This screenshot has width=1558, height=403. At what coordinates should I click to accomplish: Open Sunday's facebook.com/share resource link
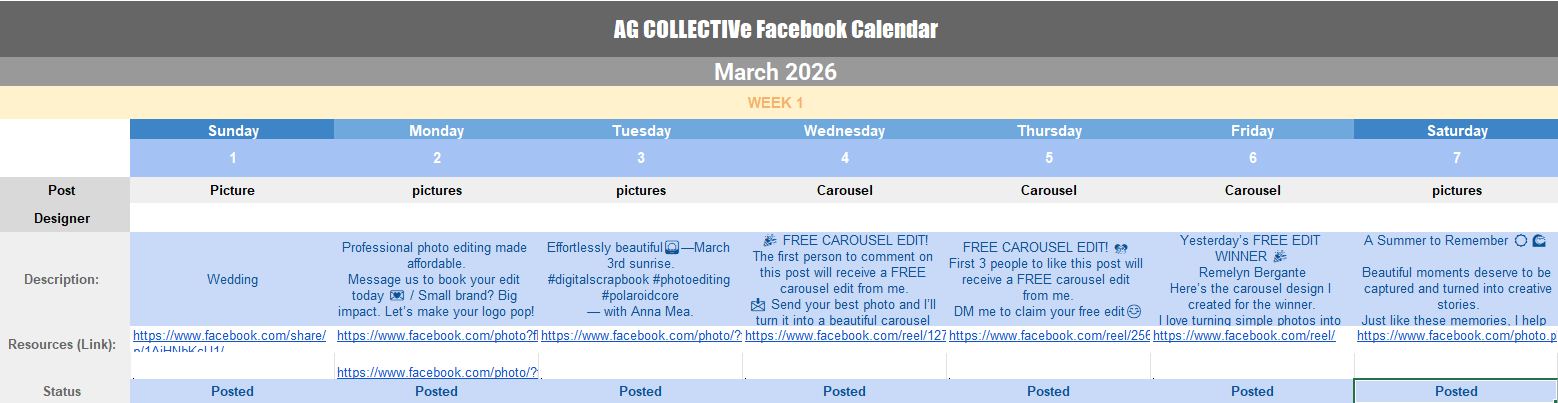point(229,336)
